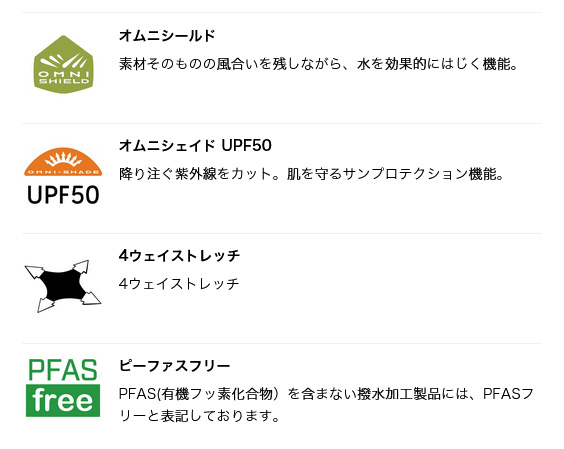The height and width of the screenshot is (449, 564).
Task: Select the オムニシールド heading
Action: click(x=167, y=36)
